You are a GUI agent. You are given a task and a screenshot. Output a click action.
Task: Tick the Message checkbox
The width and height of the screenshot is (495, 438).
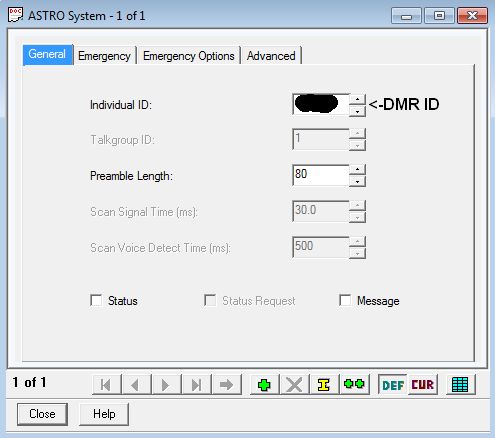coord(345,300)
